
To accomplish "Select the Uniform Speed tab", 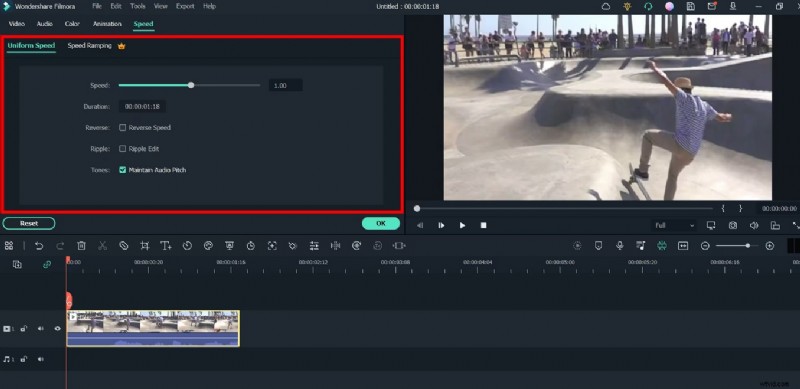I will [x=31, y=45].
